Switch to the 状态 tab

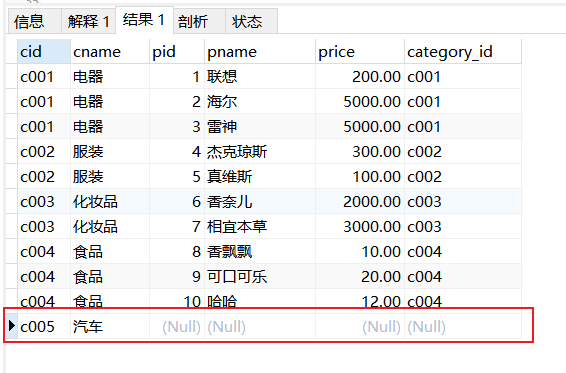point(252,21)
